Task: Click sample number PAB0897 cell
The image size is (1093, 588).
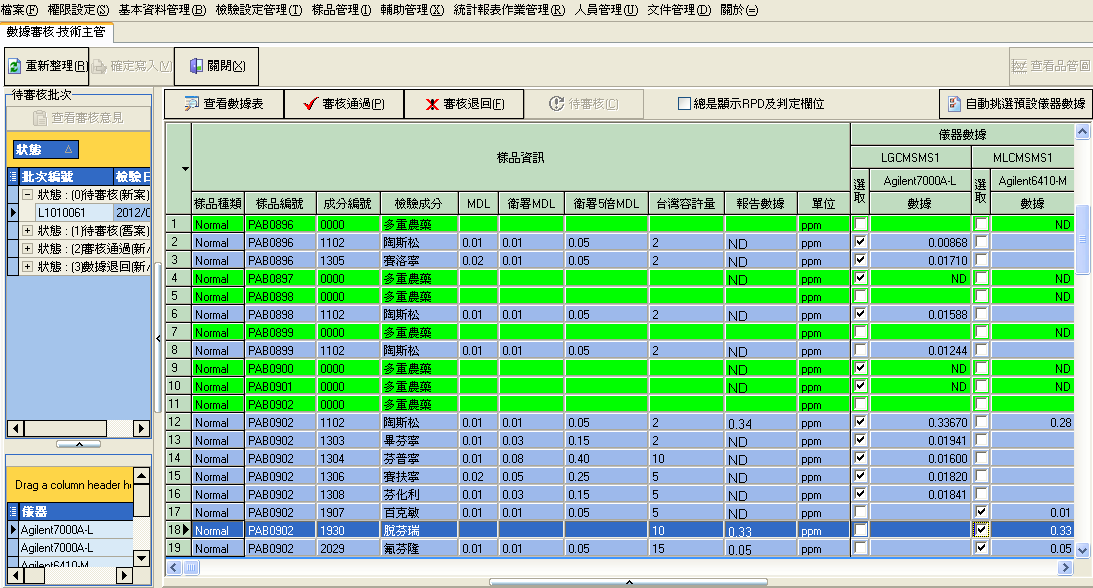Action: click(280, 278)
